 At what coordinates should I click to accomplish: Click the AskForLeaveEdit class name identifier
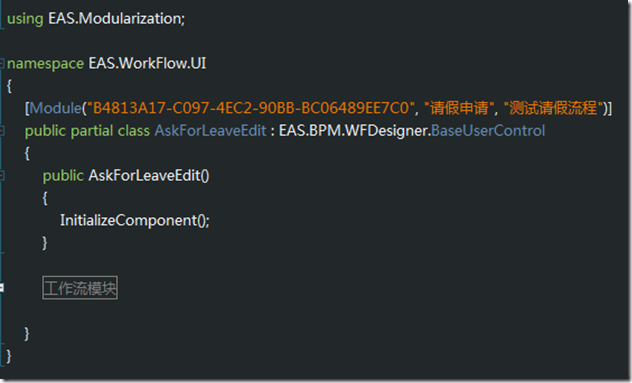(210, 131)
